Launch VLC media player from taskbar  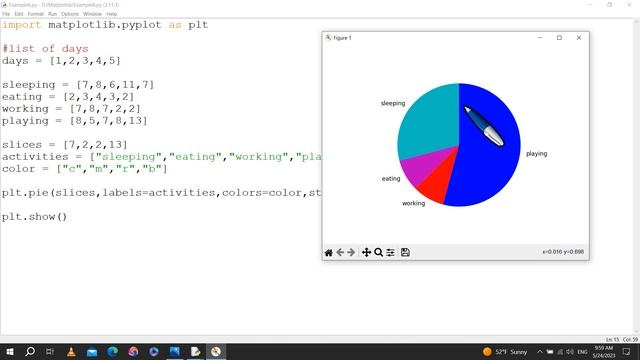coord(71,351)
